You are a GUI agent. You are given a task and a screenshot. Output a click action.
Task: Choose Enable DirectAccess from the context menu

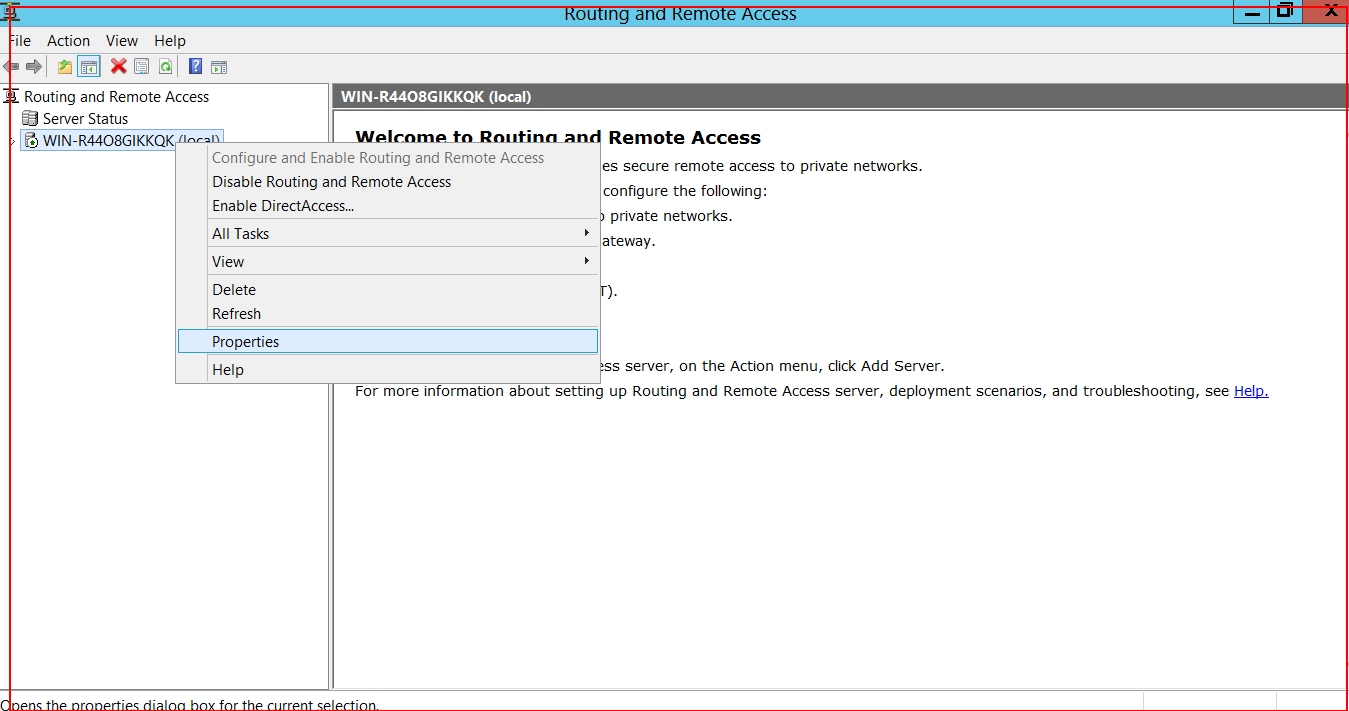click(x=283, y=206)
